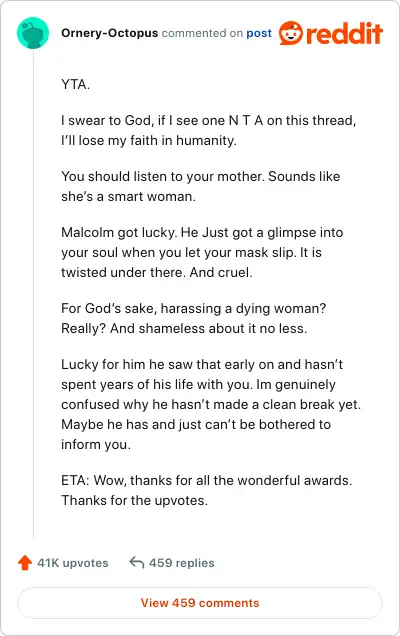Click the "41K upvotes" label
The width and height of the screenshot is (400, 636).
(x=73, y=563)
